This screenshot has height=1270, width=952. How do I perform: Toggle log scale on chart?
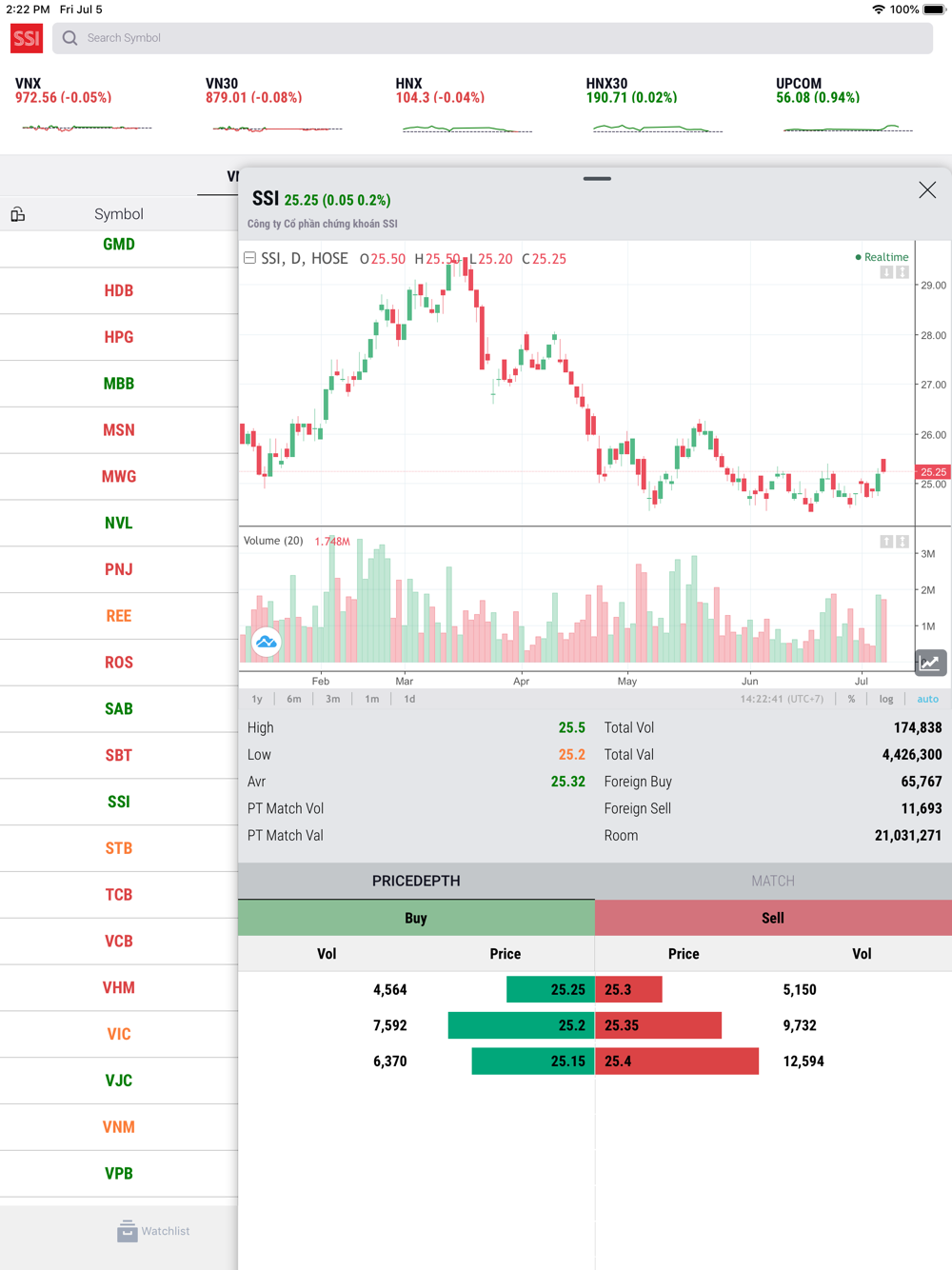point(886,699)
